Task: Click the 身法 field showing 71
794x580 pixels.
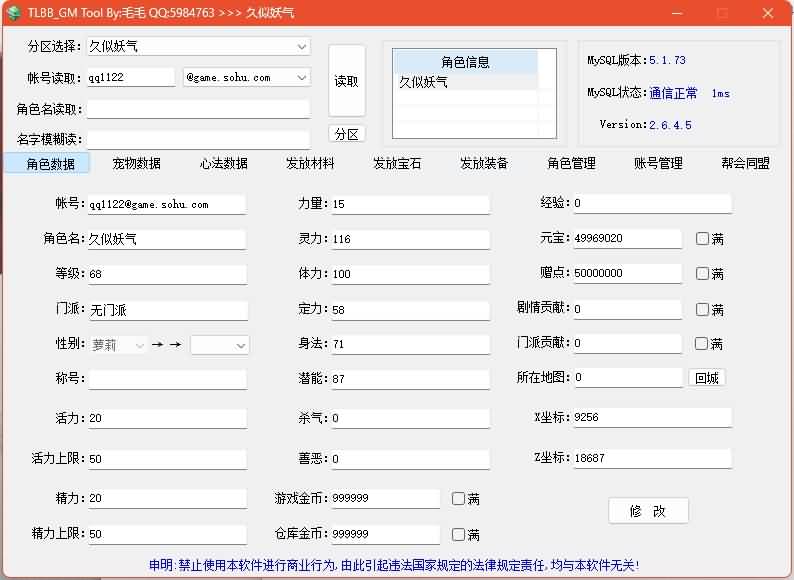Action: click(x=411, y=344)
